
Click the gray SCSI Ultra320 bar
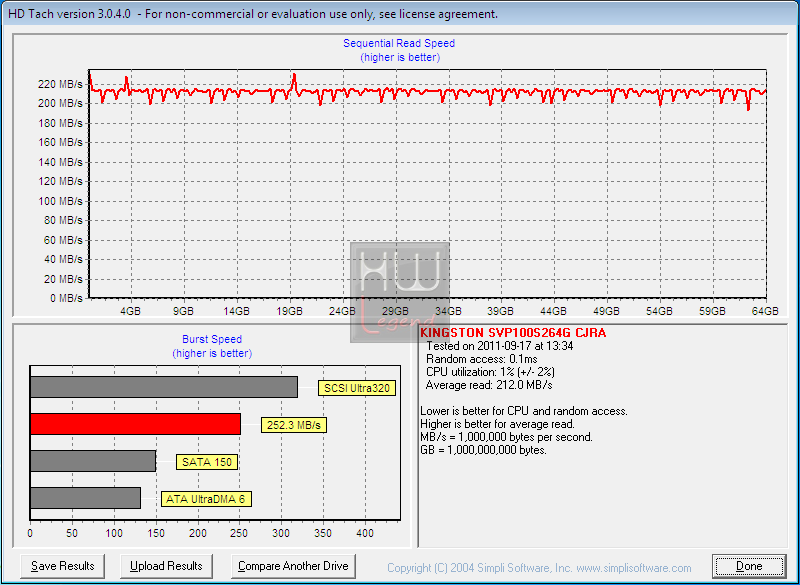tap(164, 387)
